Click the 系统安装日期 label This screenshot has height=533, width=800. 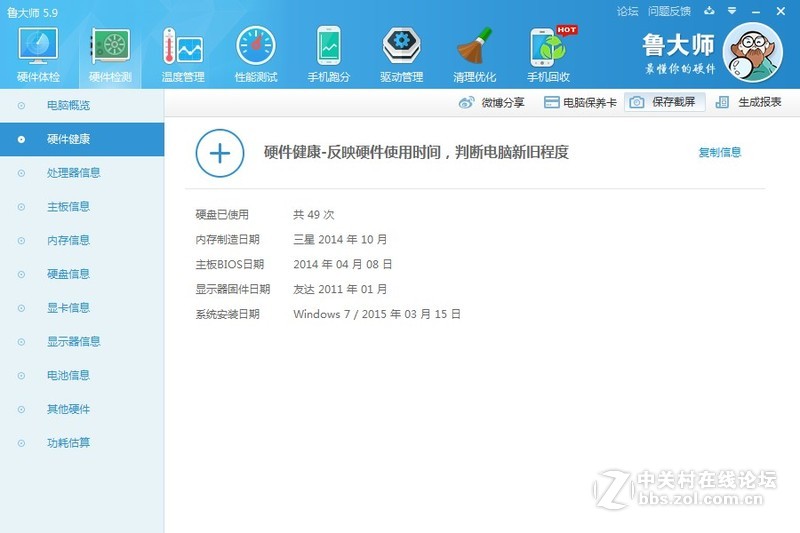point(228,314)
